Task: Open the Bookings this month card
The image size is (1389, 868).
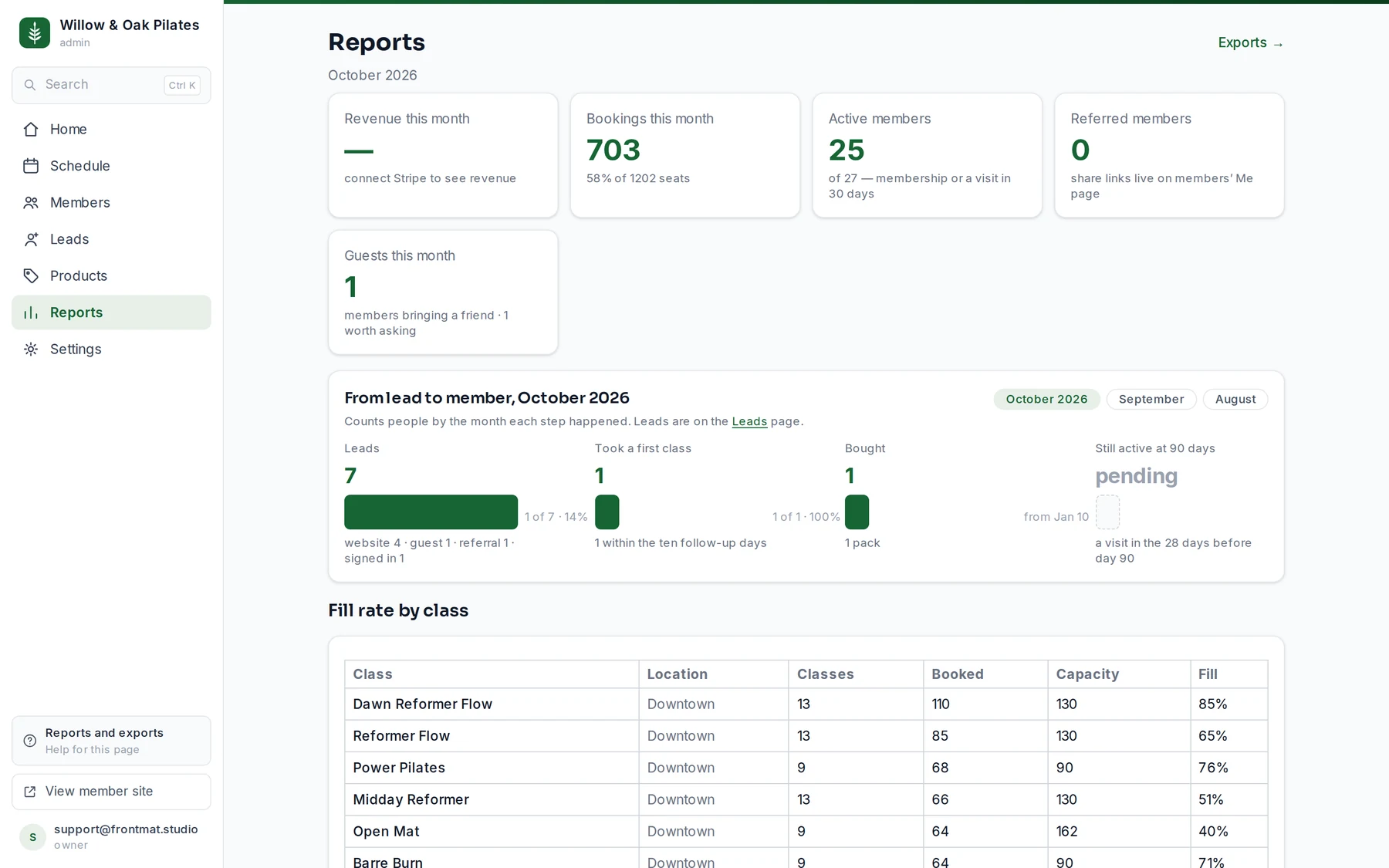Action: [685, 155]
